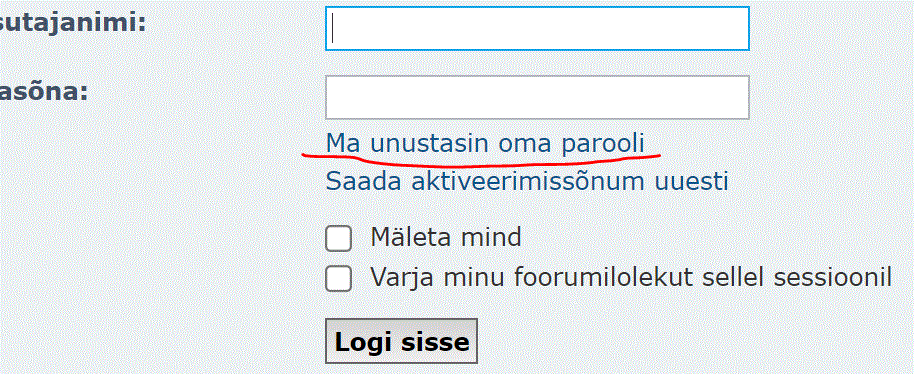Screen dimensions: 914x374
Task: Enable the 'Mäleta mind' checkbox
Action: click(338, 239)
